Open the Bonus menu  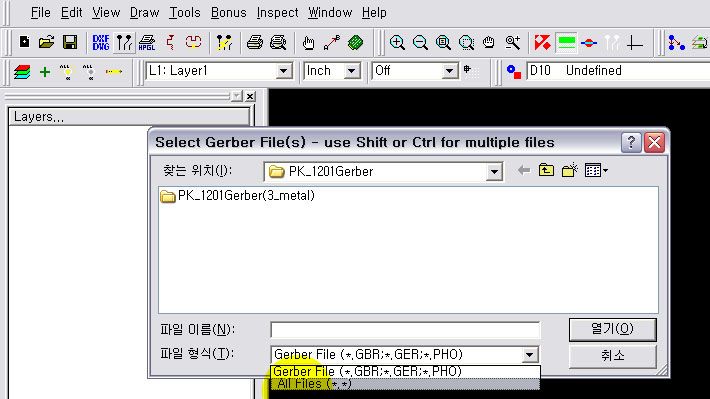(x=229, y=13)
